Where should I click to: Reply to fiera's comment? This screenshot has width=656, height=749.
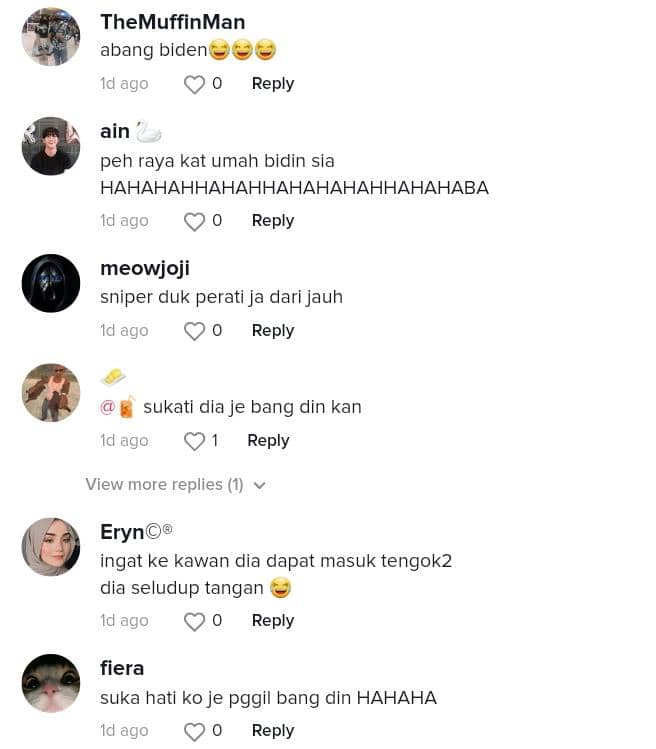click(x=273, y=730)
